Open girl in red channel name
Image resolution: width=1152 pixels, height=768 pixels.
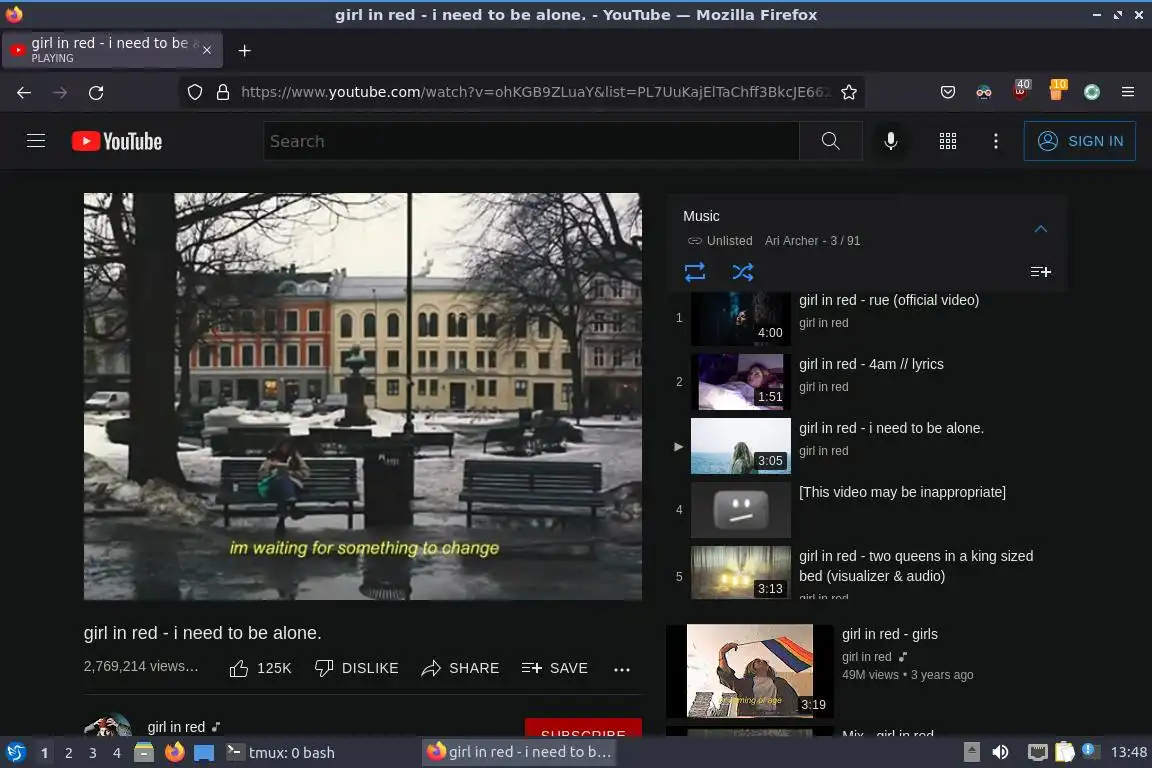[x=176, y=727]
